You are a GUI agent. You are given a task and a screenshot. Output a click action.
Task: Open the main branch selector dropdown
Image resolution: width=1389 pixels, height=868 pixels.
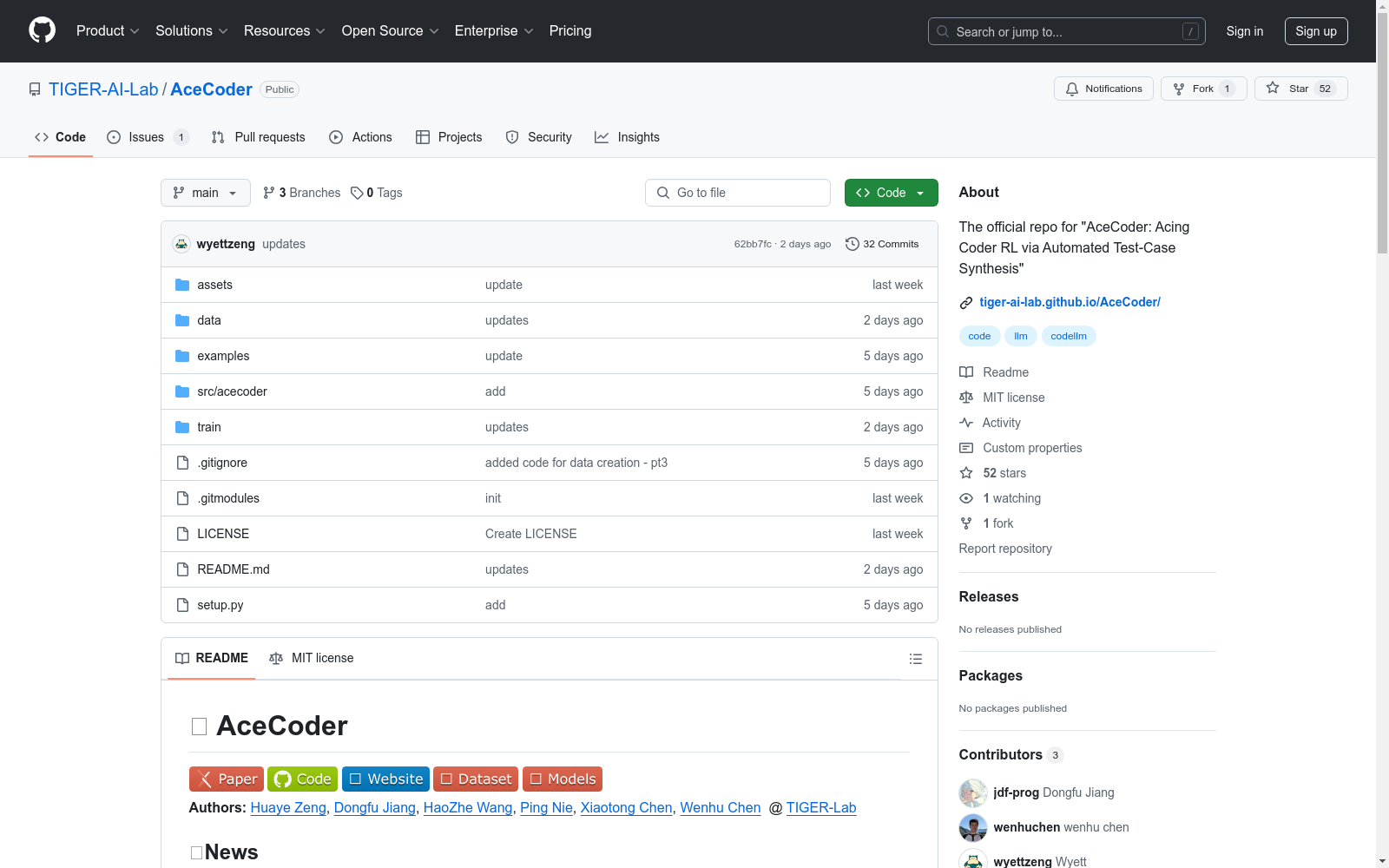click(x=206, y=193)
